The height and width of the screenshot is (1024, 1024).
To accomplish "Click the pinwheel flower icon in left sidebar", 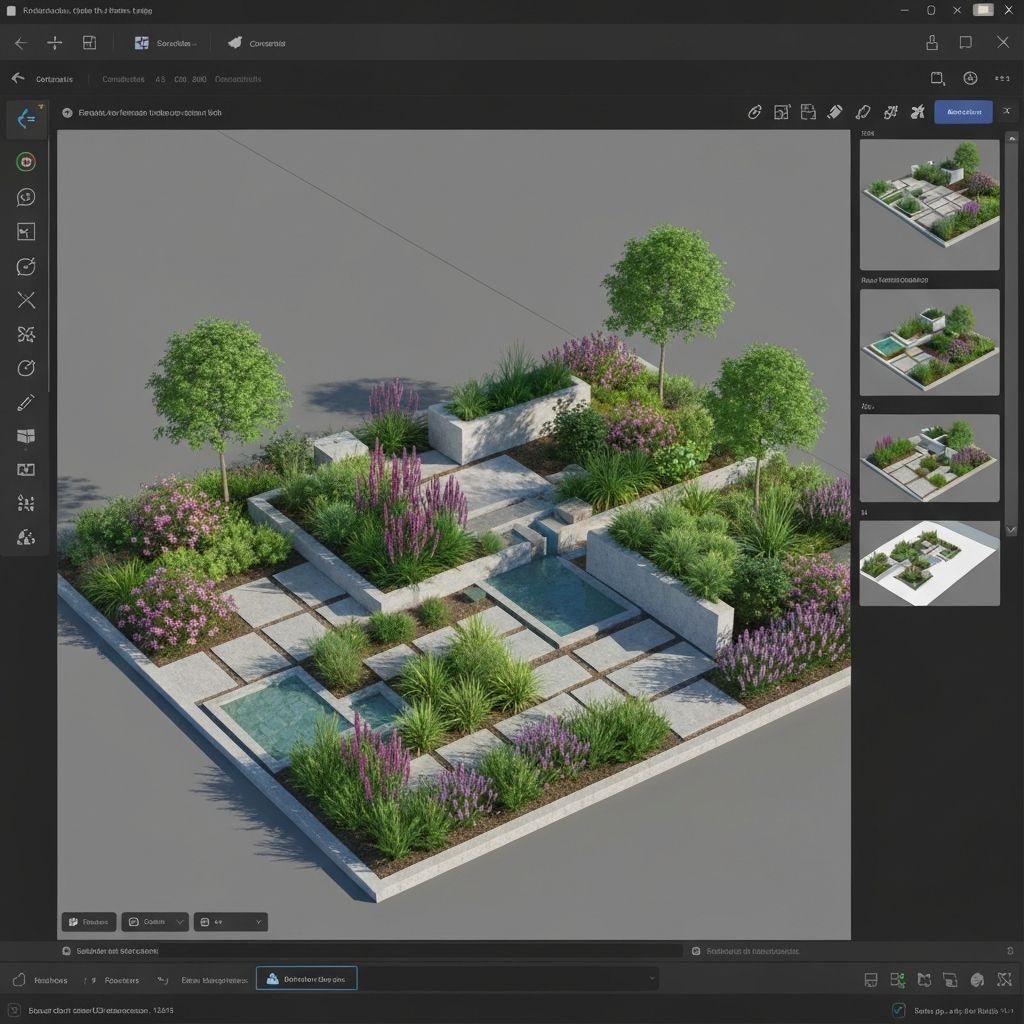I will click(x=26, y=334).
